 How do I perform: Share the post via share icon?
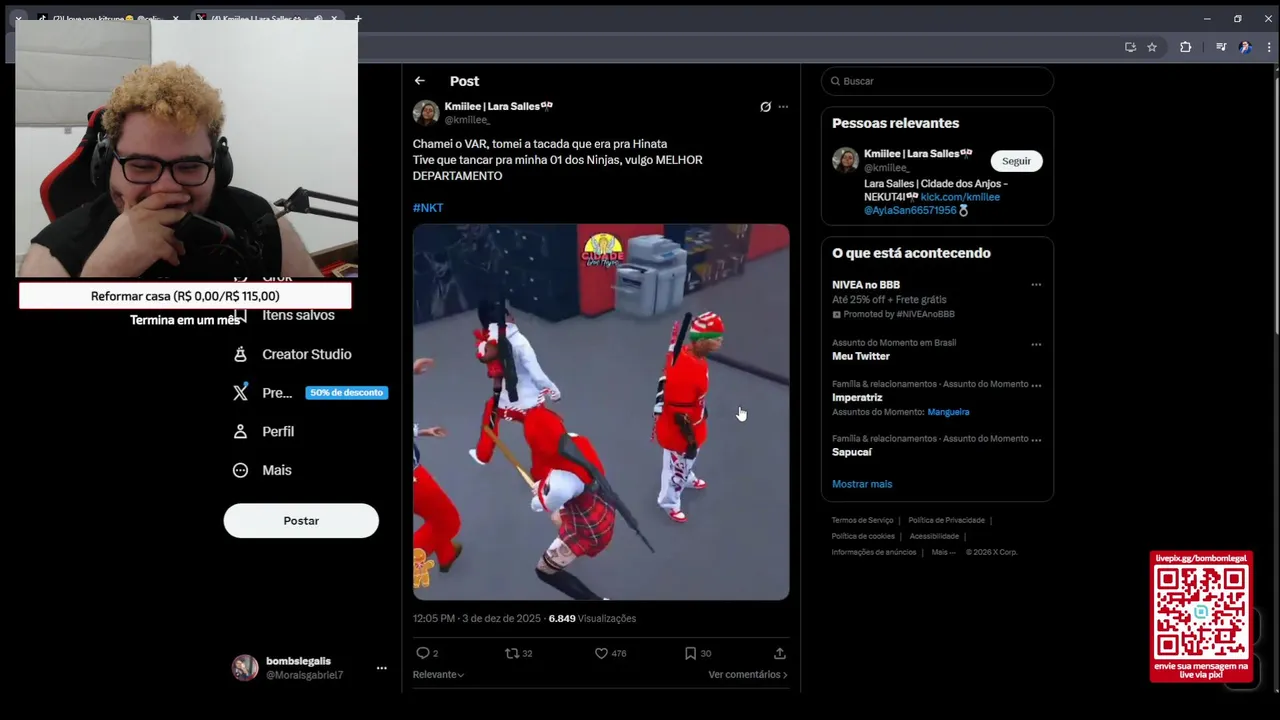coord(780,653)
